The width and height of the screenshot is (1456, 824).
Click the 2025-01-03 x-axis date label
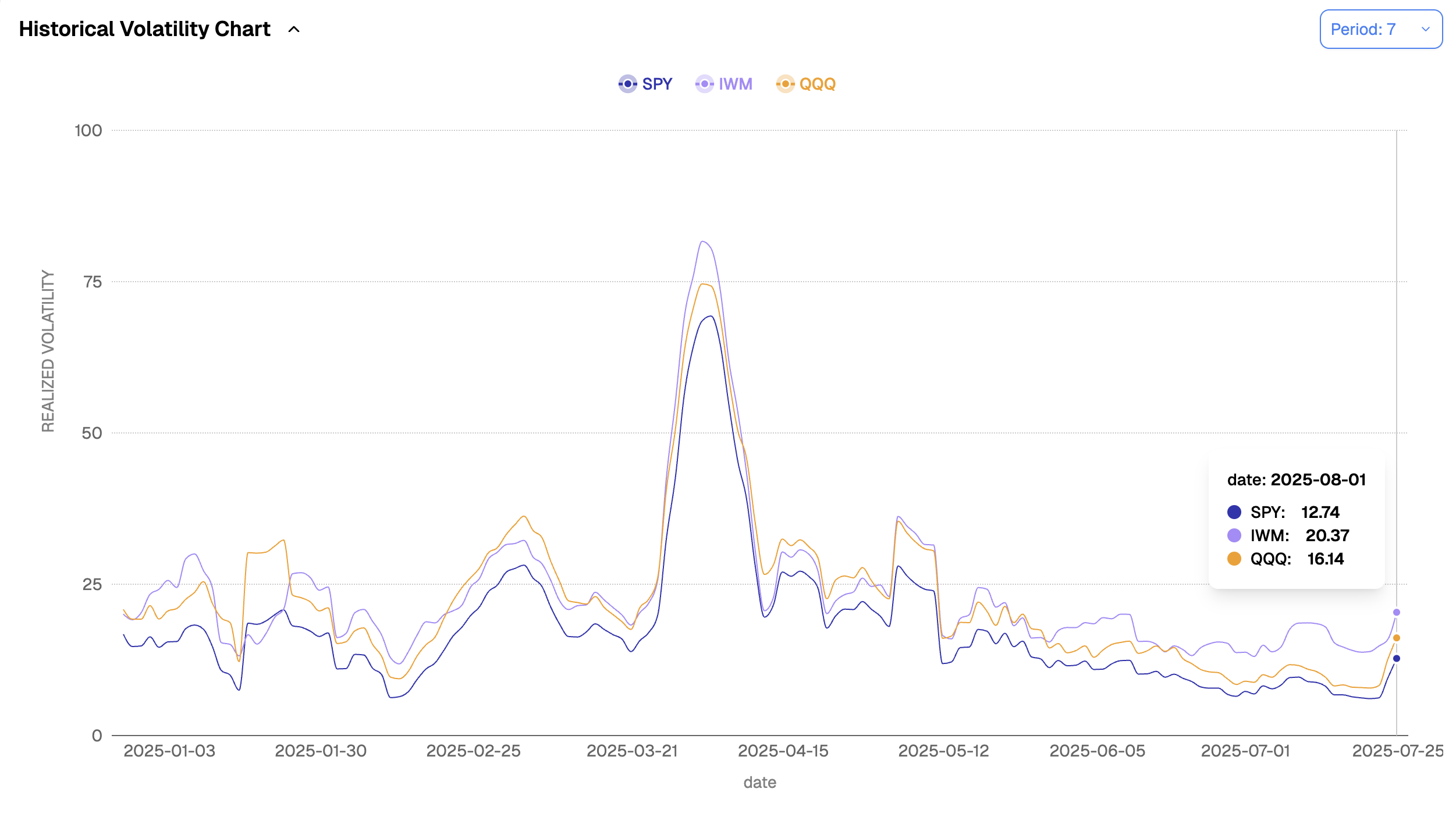pyautogui.click(x=169, y=751)
